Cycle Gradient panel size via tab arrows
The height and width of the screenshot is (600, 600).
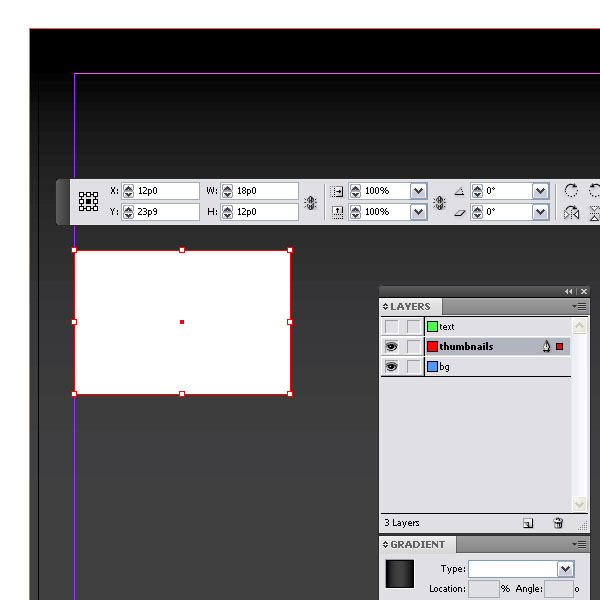pos(385,544)
